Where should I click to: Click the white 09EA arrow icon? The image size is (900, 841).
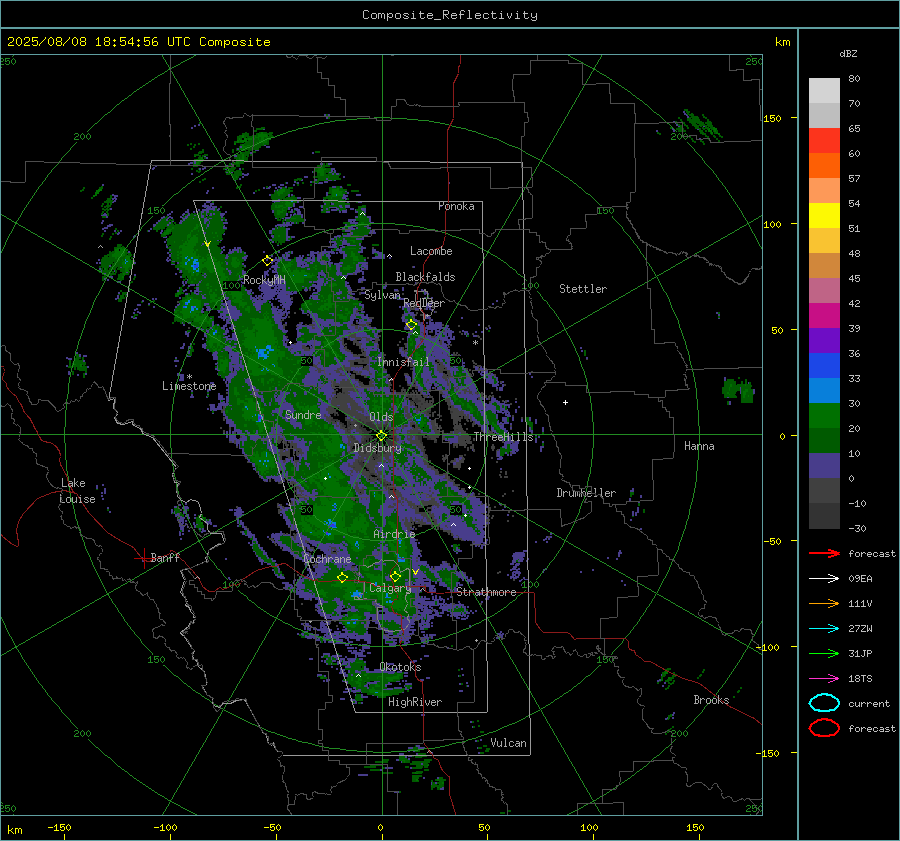pyautogui.click(x=824, y=579)
